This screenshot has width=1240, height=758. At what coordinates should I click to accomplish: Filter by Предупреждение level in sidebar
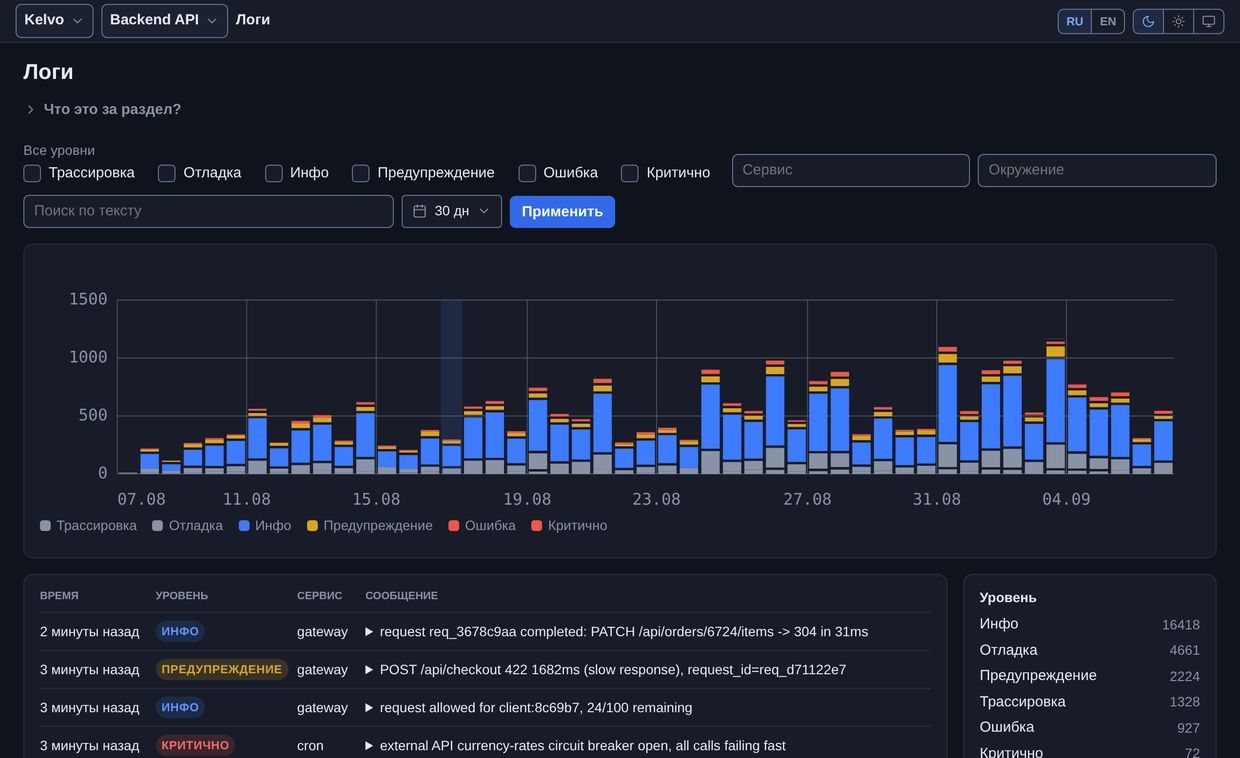[1090, 676]
